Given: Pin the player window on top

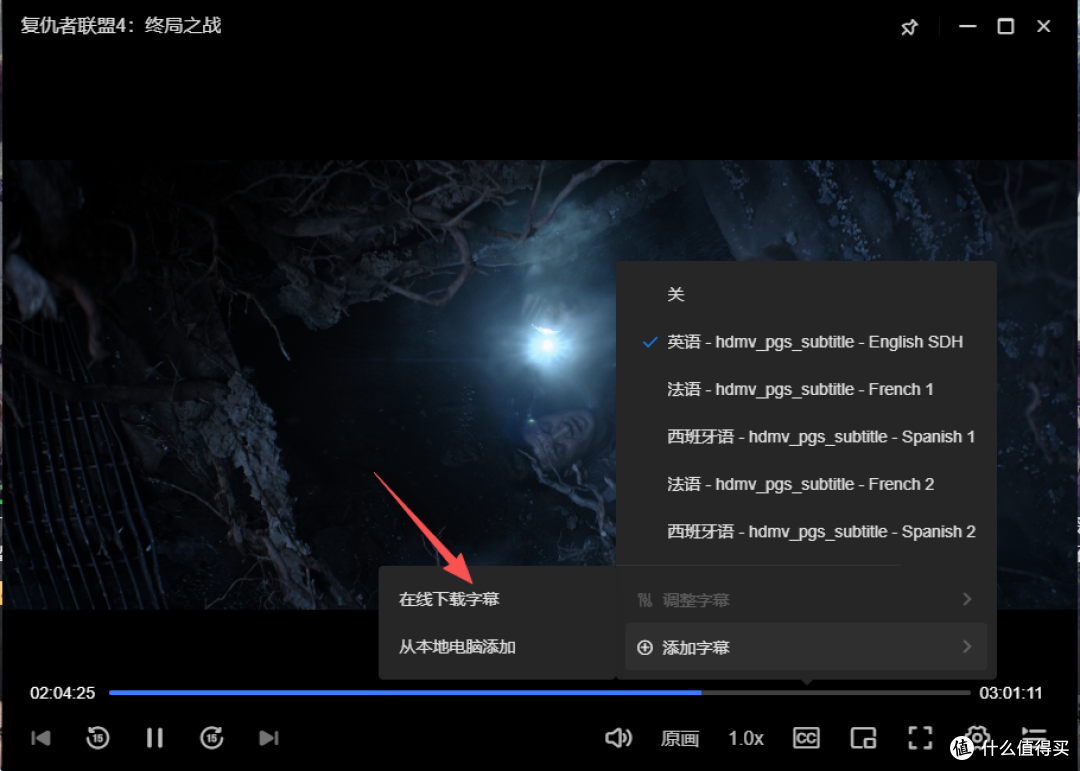Looking at the screenshot, I should point(909,27).
